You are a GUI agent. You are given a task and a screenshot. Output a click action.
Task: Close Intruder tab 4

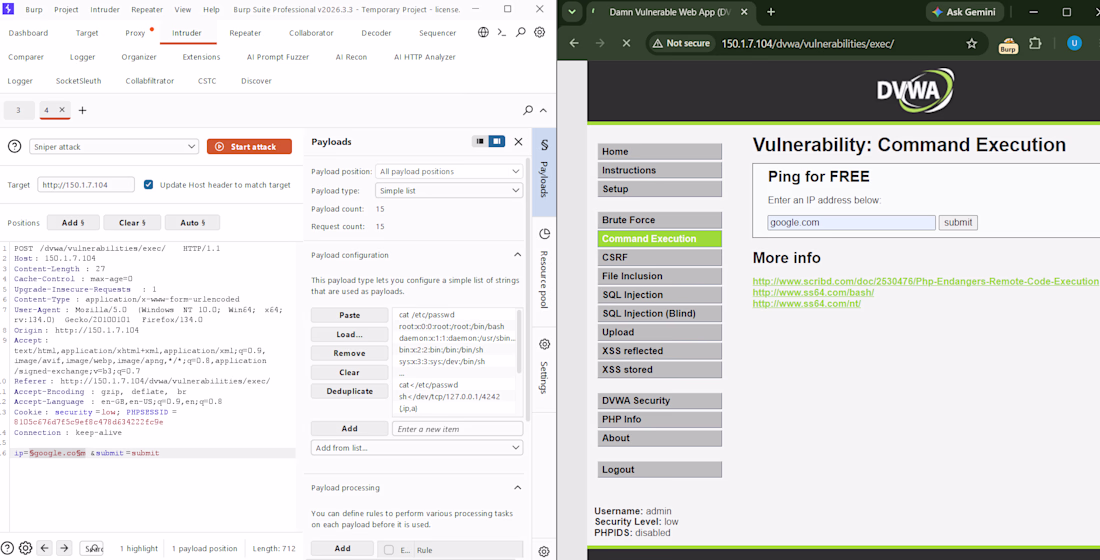pyautogui.click(x=62, y=109)
